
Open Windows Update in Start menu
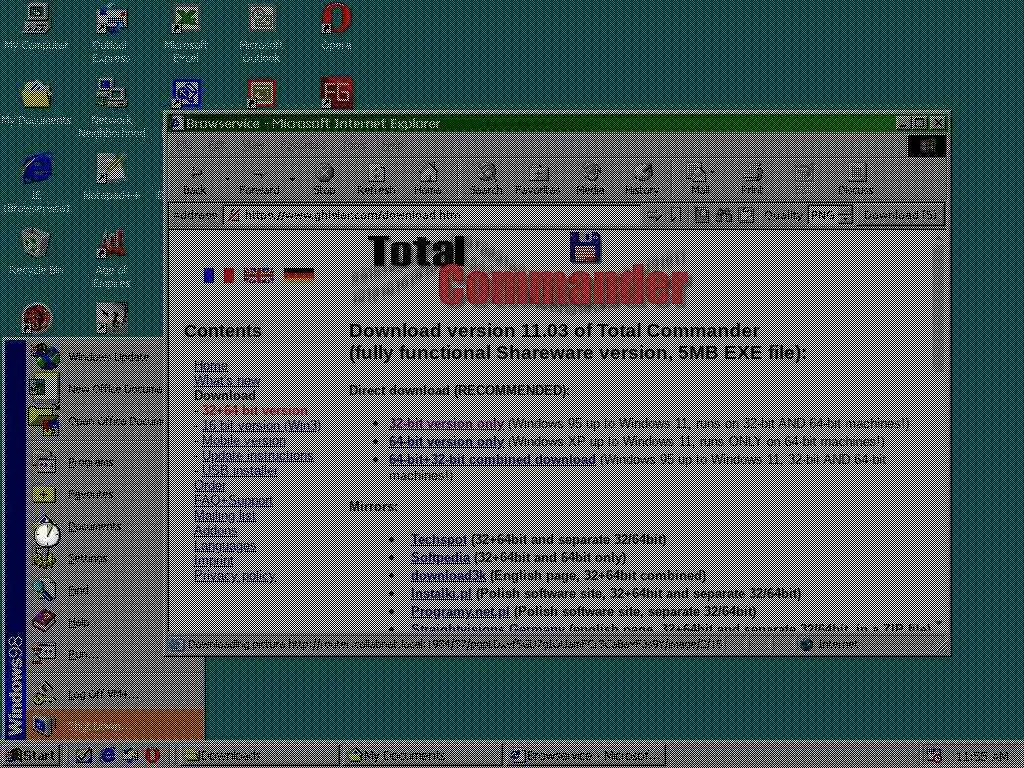(x=95, y=357)
